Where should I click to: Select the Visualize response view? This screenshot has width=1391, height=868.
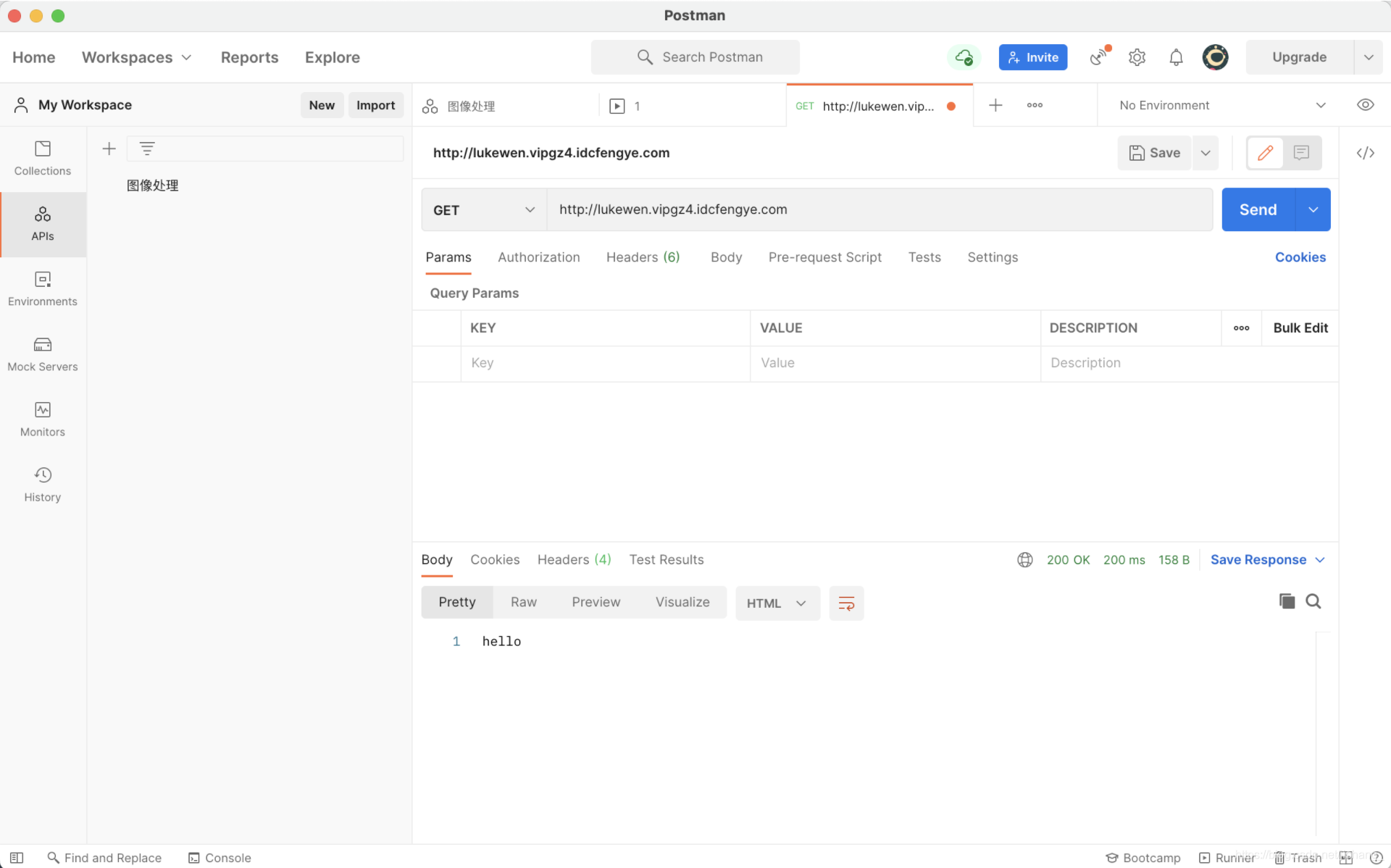tap(682, 602)
